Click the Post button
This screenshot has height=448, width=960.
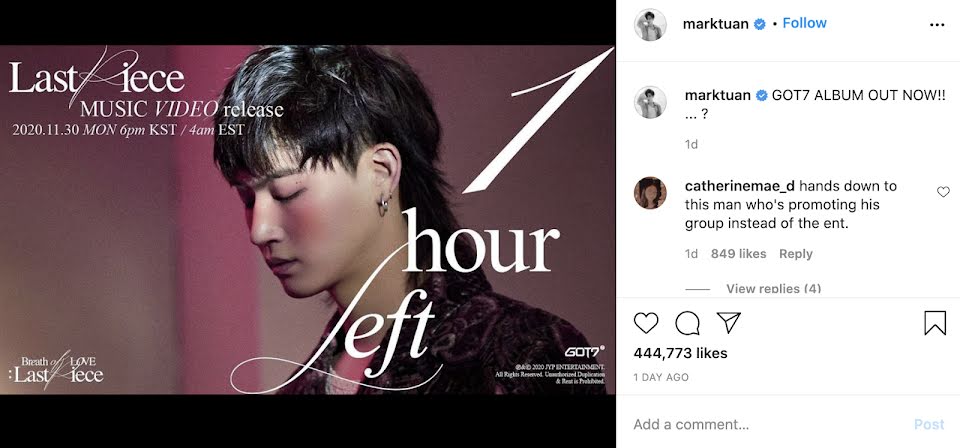tap(929, 424)
